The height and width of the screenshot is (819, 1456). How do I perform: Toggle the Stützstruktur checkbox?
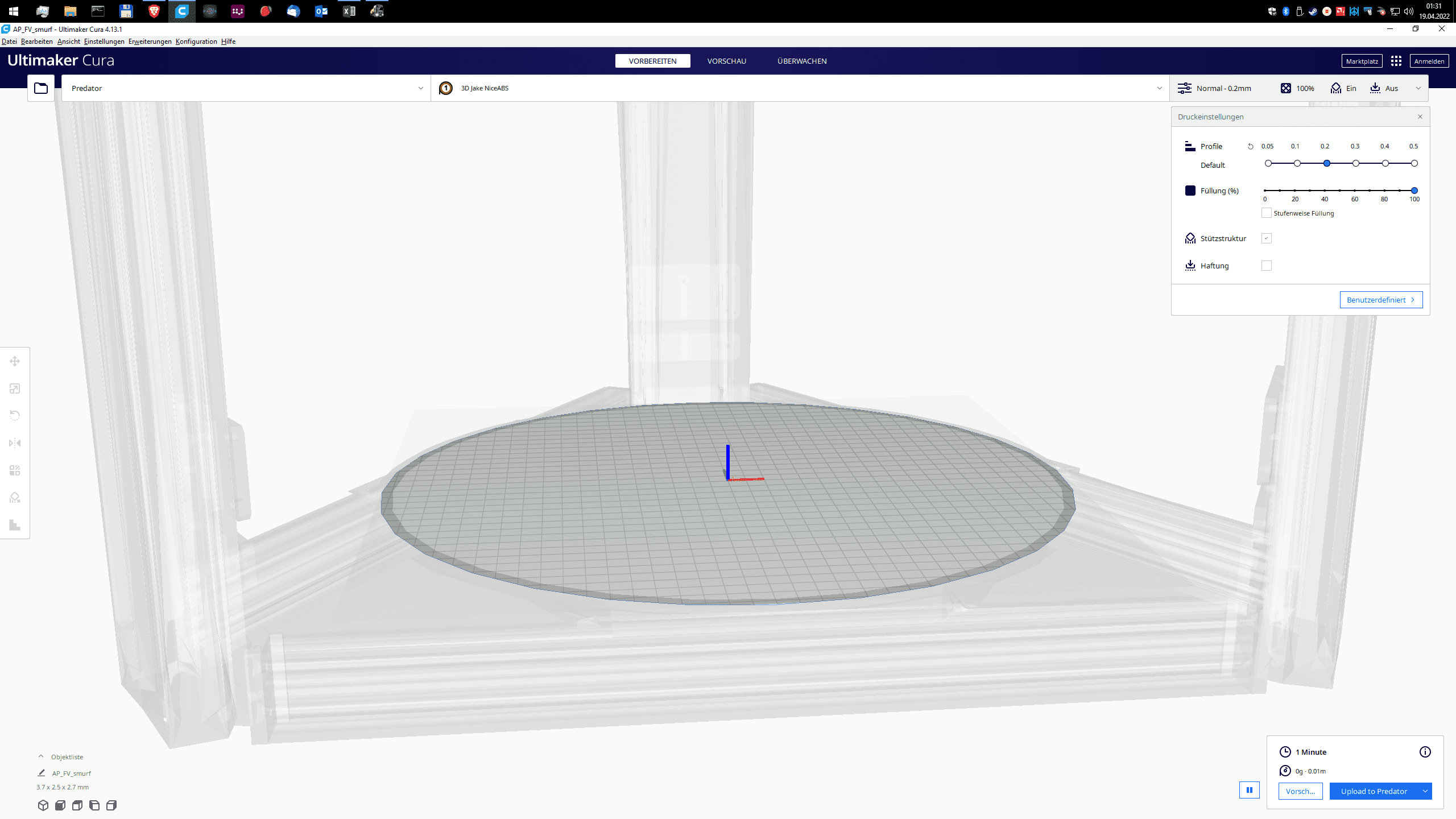pyautogui.click(x=1267, y=238)
